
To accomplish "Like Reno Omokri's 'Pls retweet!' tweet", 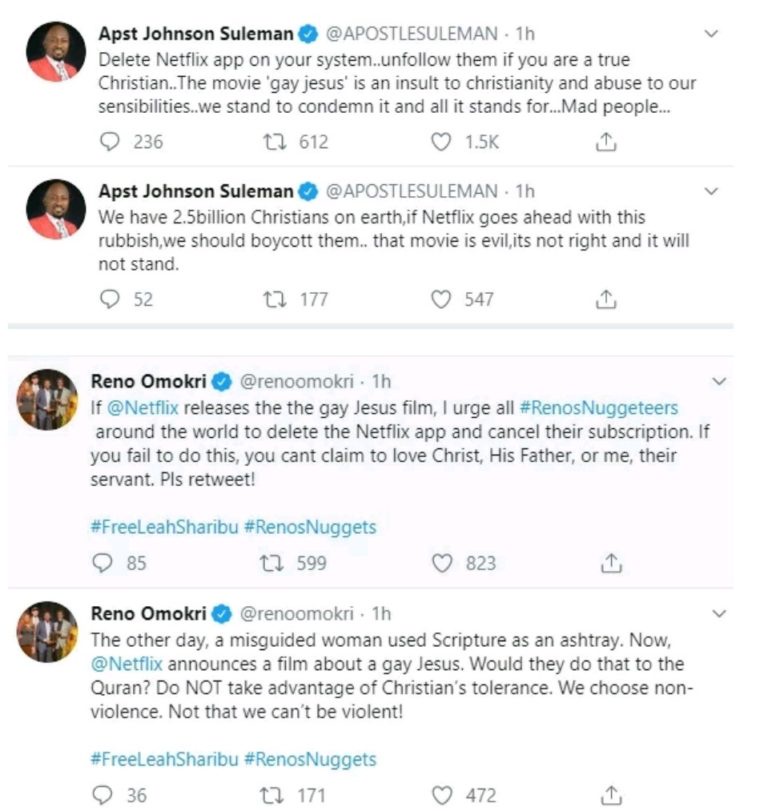I will [441, 563].
